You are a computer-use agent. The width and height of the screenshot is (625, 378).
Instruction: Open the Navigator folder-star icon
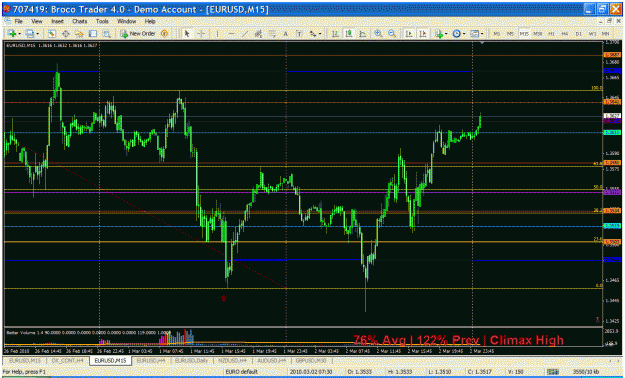click(x=79, y=34)
